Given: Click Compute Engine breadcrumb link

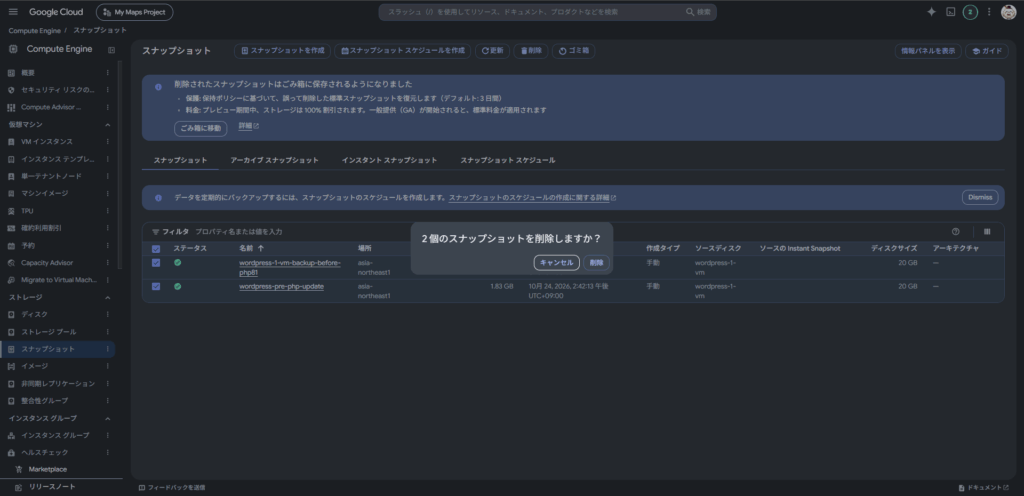Looking at the screenshot, I should pyautogui.click(x=34, y=31).
